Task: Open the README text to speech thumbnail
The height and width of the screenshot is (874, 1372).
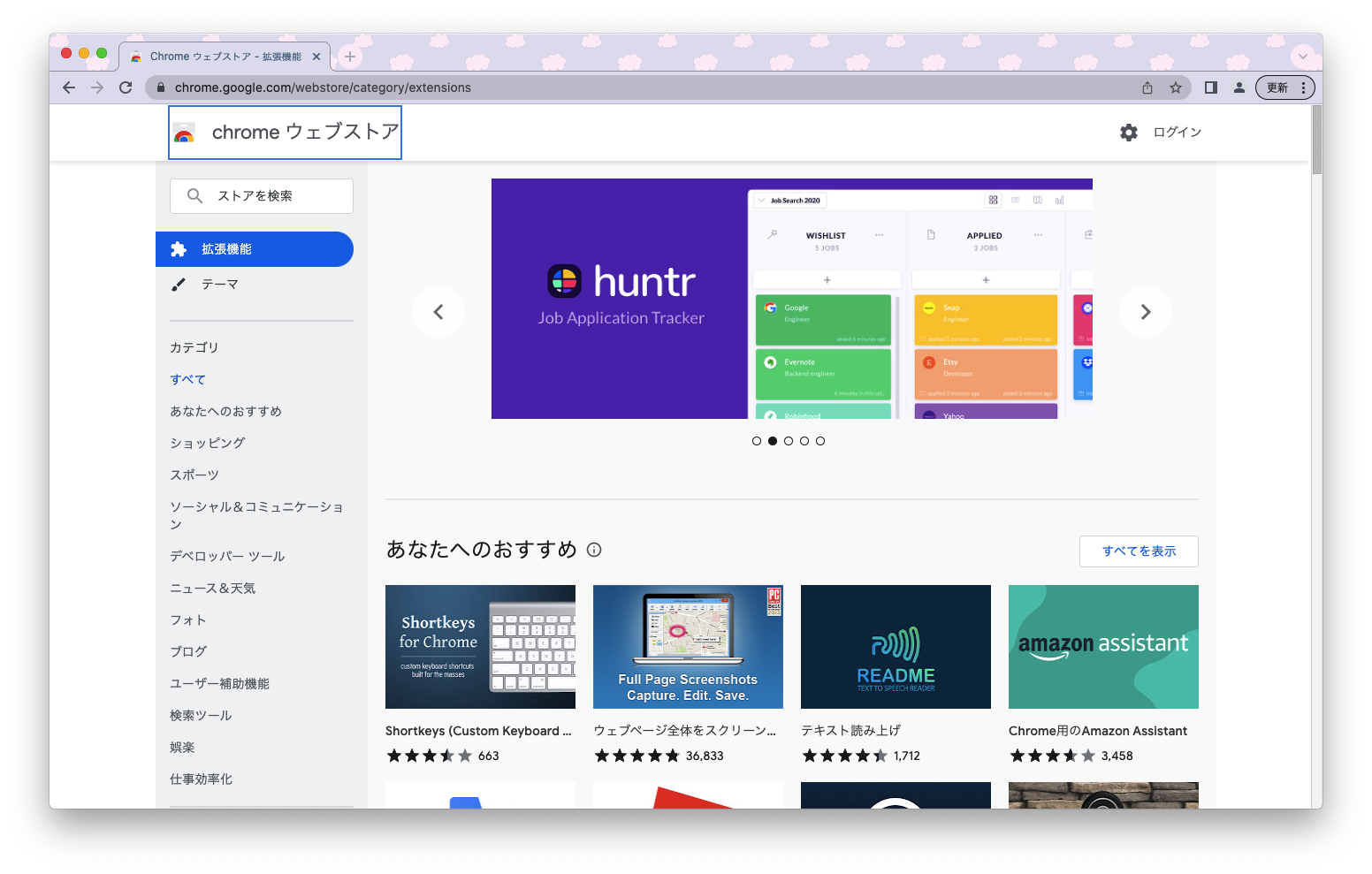Action: coord(896,647)
